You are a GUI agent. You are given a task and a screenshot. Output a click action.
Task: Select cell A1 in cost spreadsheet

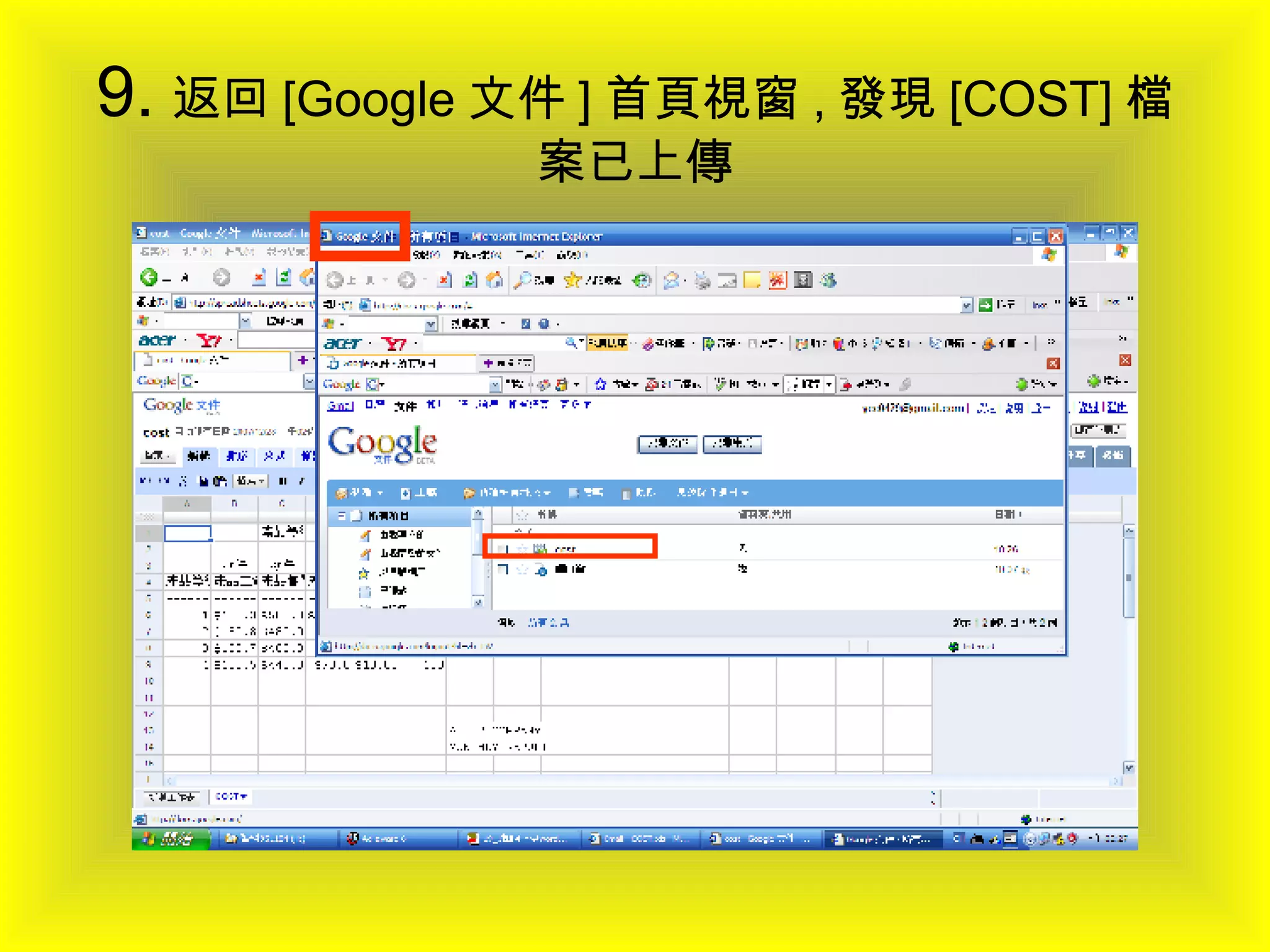[187, 533]
